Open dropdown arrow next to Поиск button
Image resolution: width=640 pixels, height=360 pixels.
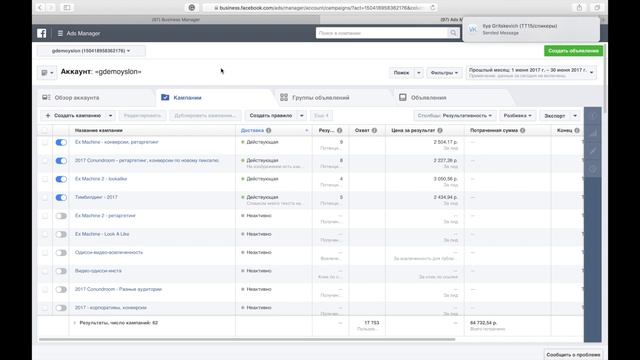coord(418,73)
